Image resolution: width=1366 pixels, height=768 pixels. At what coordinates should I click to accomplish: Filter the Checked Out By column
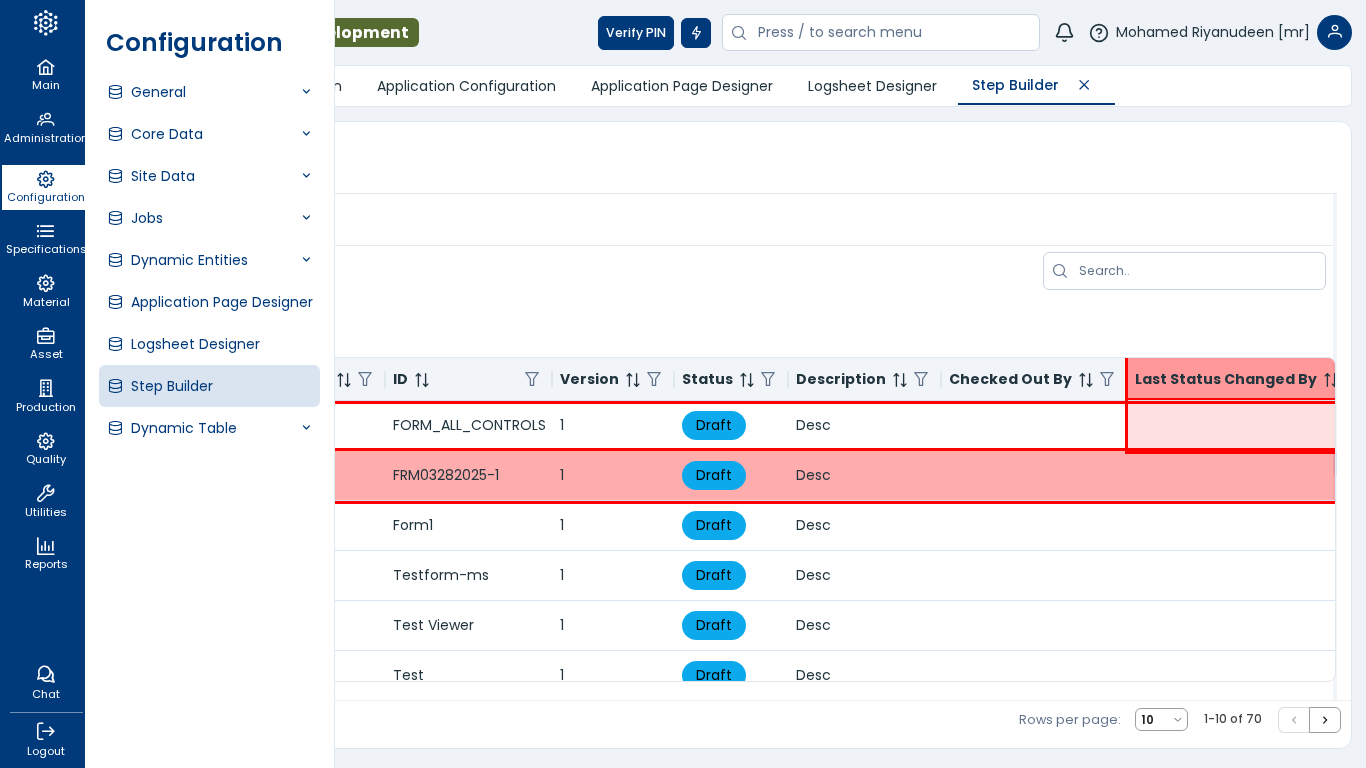pyautogui.click(x=1107, y=379)
